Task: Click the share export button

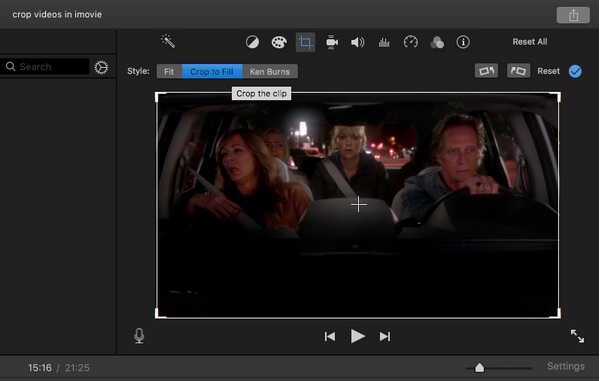Action: (573, 15)
